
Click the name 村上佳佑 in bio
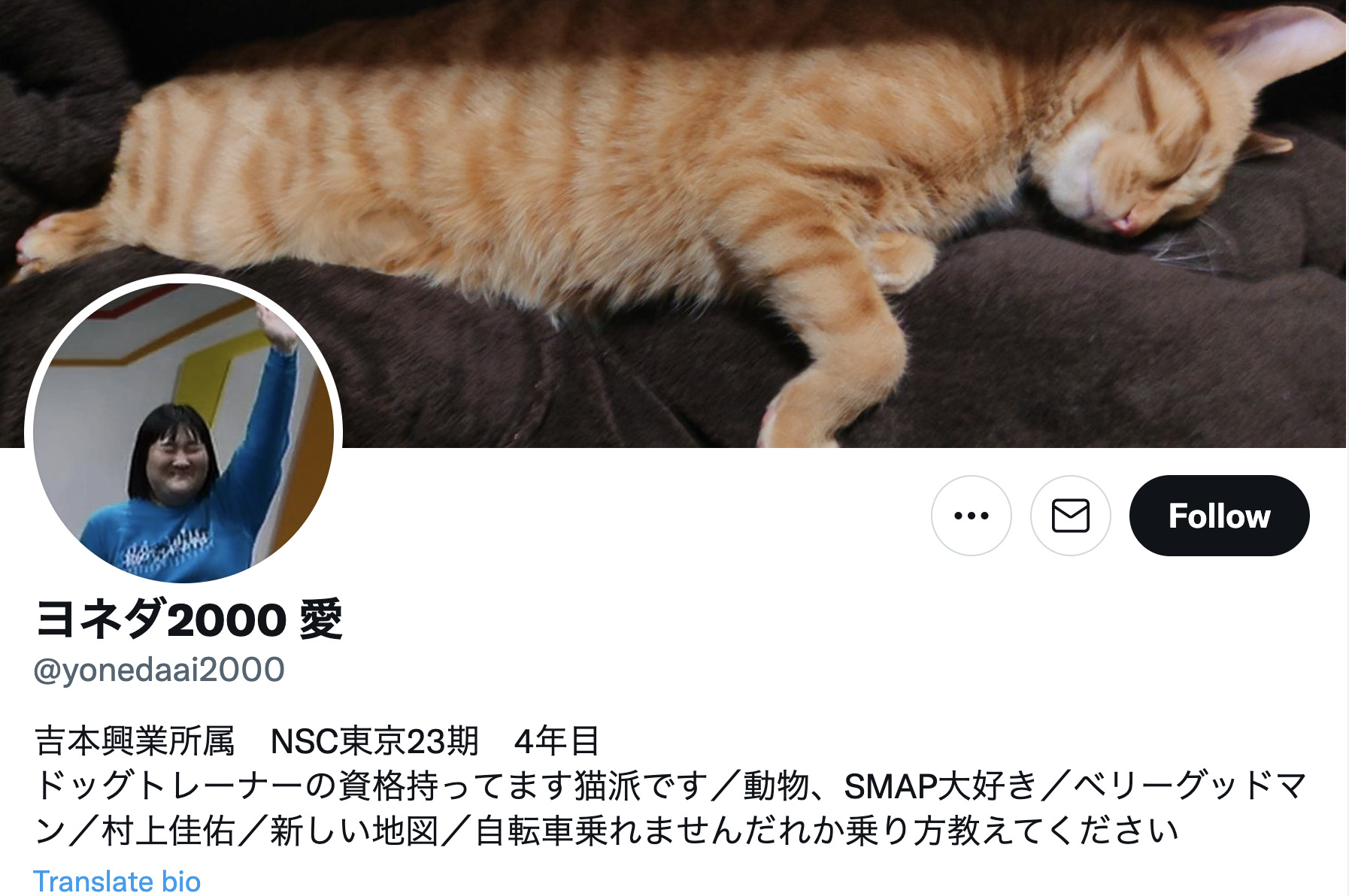pos(168,831)
